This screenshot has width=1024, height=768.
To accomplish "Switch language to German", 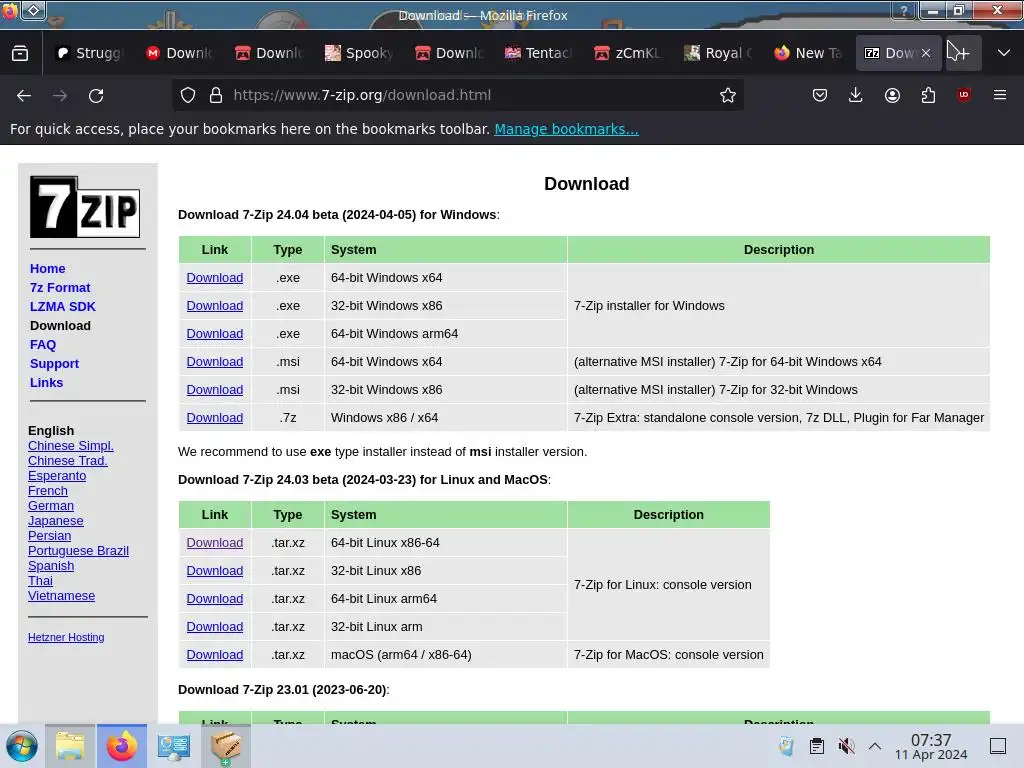I will [x=51, y=505].
